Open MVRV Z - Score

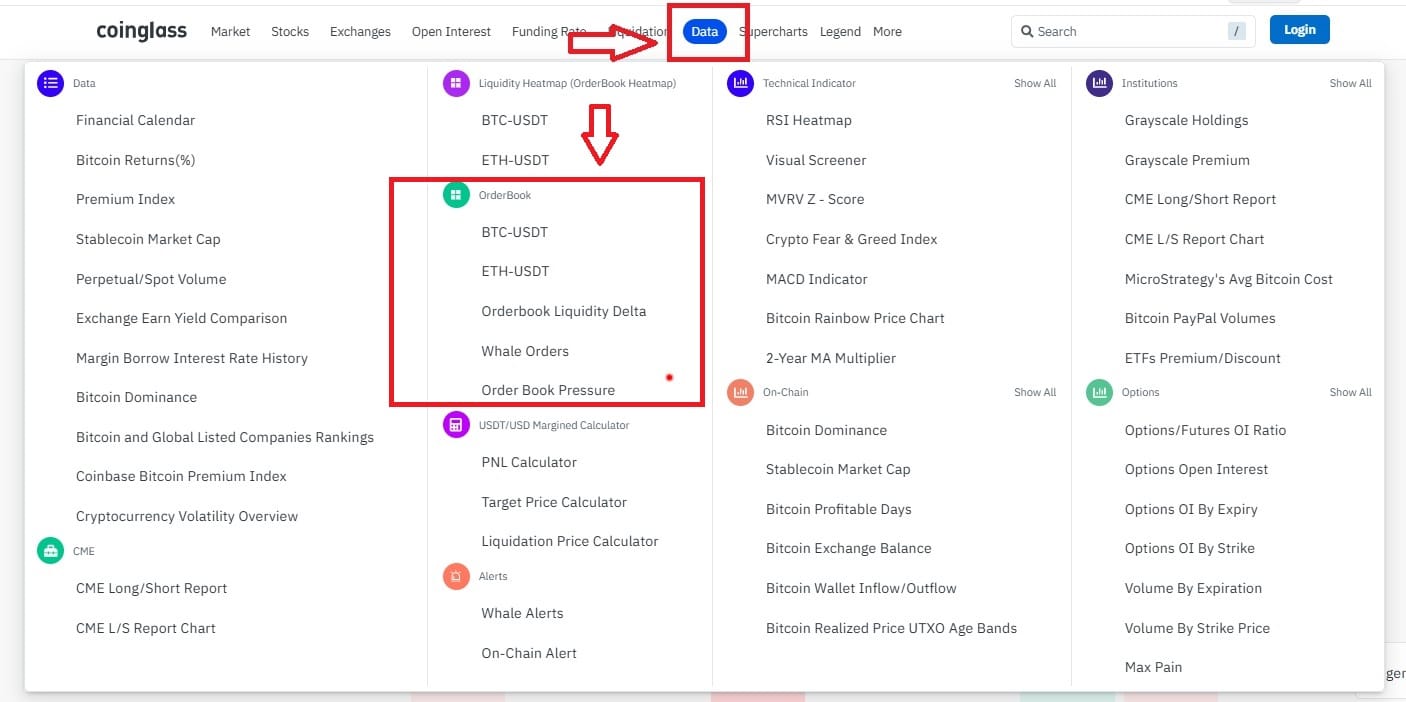pos(815,199)
